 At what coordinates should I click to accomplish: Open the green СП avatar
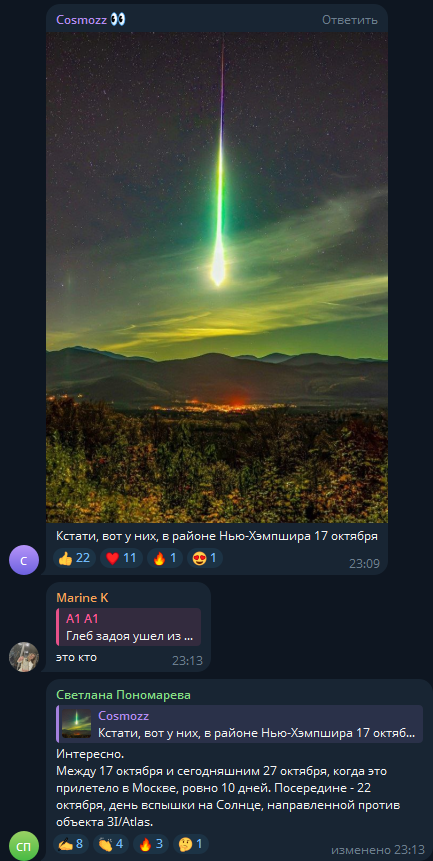(x=24, y=846)
